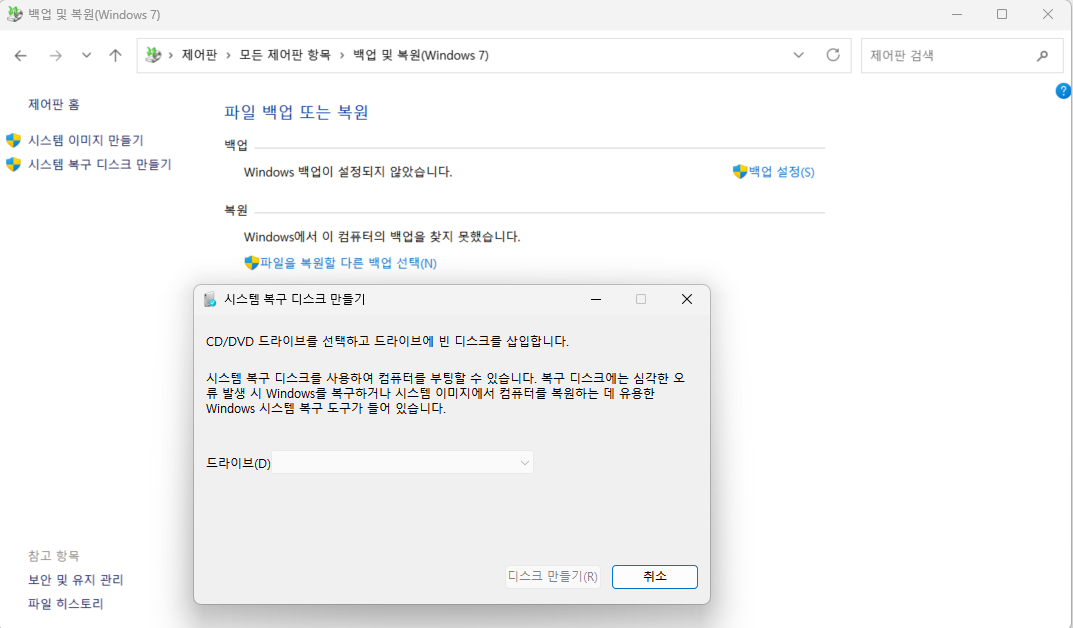Click the 디스크 만들기(R) button
The height and width of the screenshot is (628, 1073).
click(552, 577)
